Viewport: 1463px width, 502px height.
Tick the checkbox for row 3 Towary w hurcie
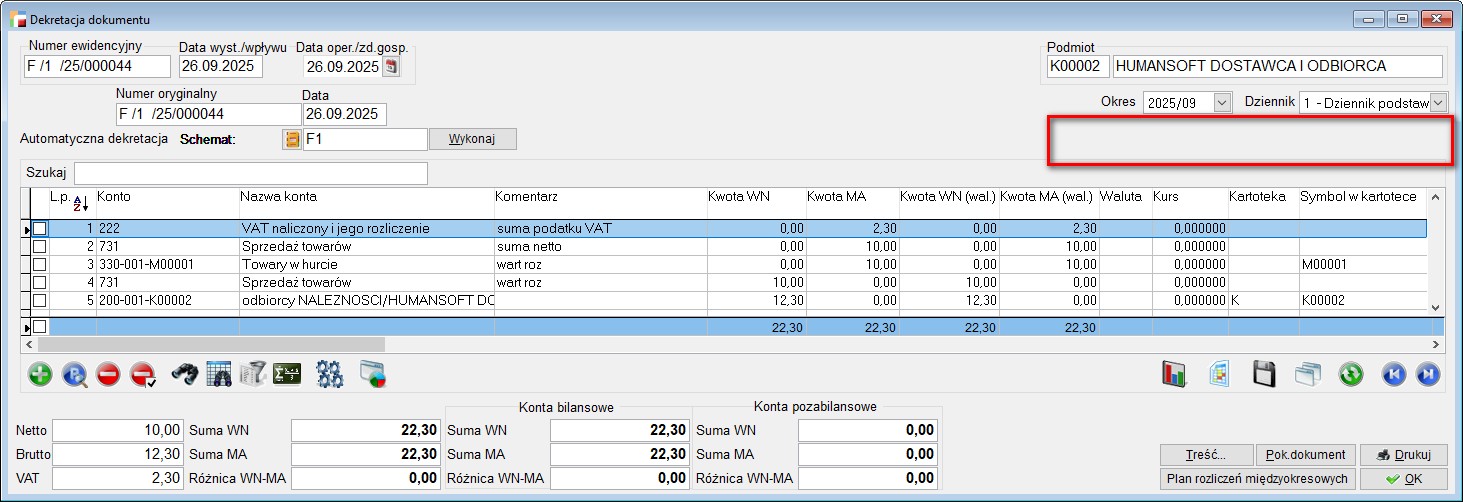coord(40,265)
